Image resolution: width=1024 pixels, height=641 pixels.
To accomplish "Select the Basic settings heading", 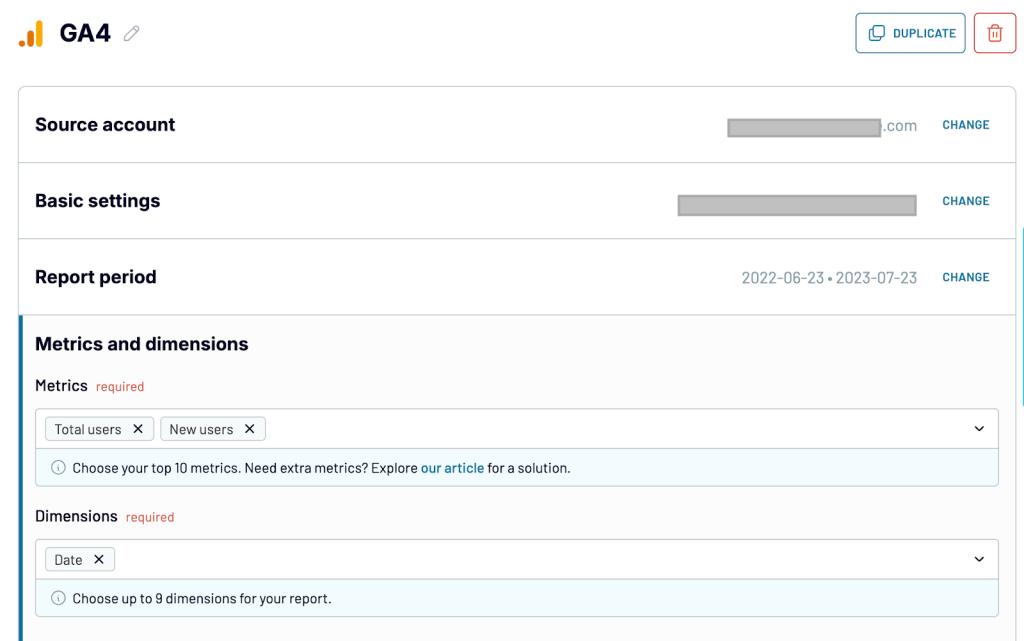I will (x=97, y=201).
